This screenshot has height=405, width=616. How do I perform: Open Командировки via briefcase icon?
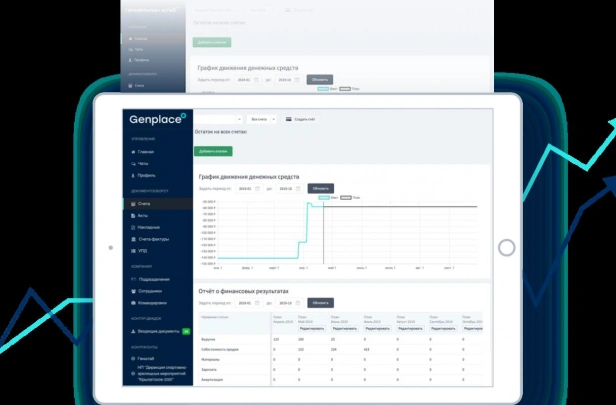[x=133, y=303]
